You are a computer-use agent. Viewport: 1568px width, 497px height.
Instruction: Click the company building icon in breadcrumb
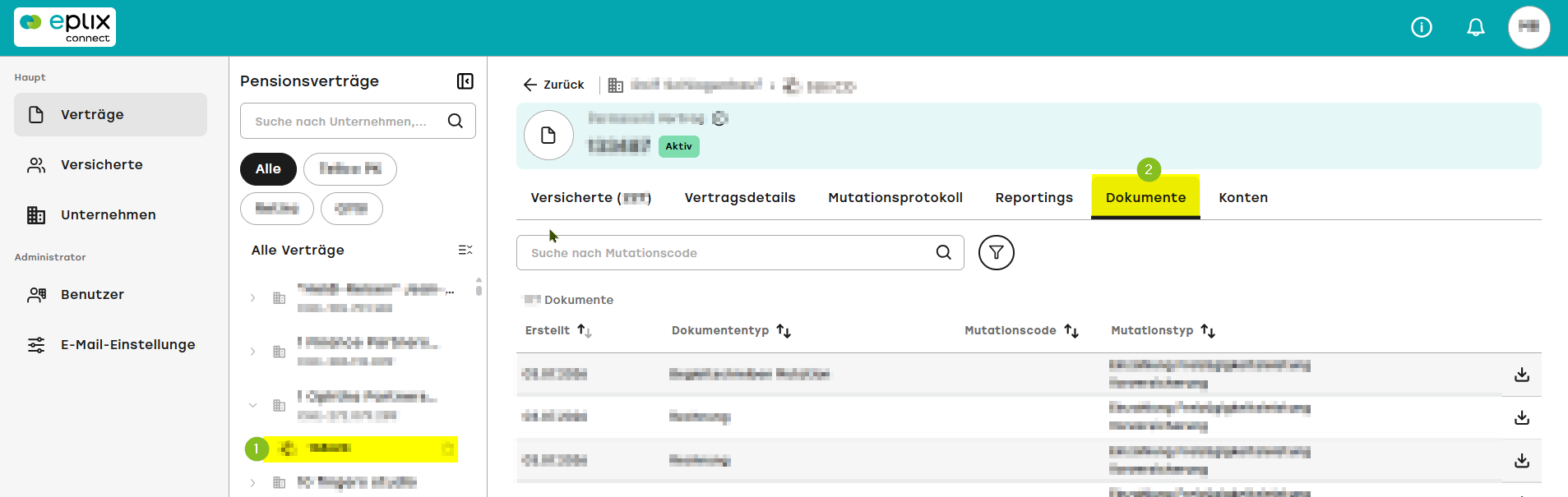pyautogui.click(x=615, y=85)
